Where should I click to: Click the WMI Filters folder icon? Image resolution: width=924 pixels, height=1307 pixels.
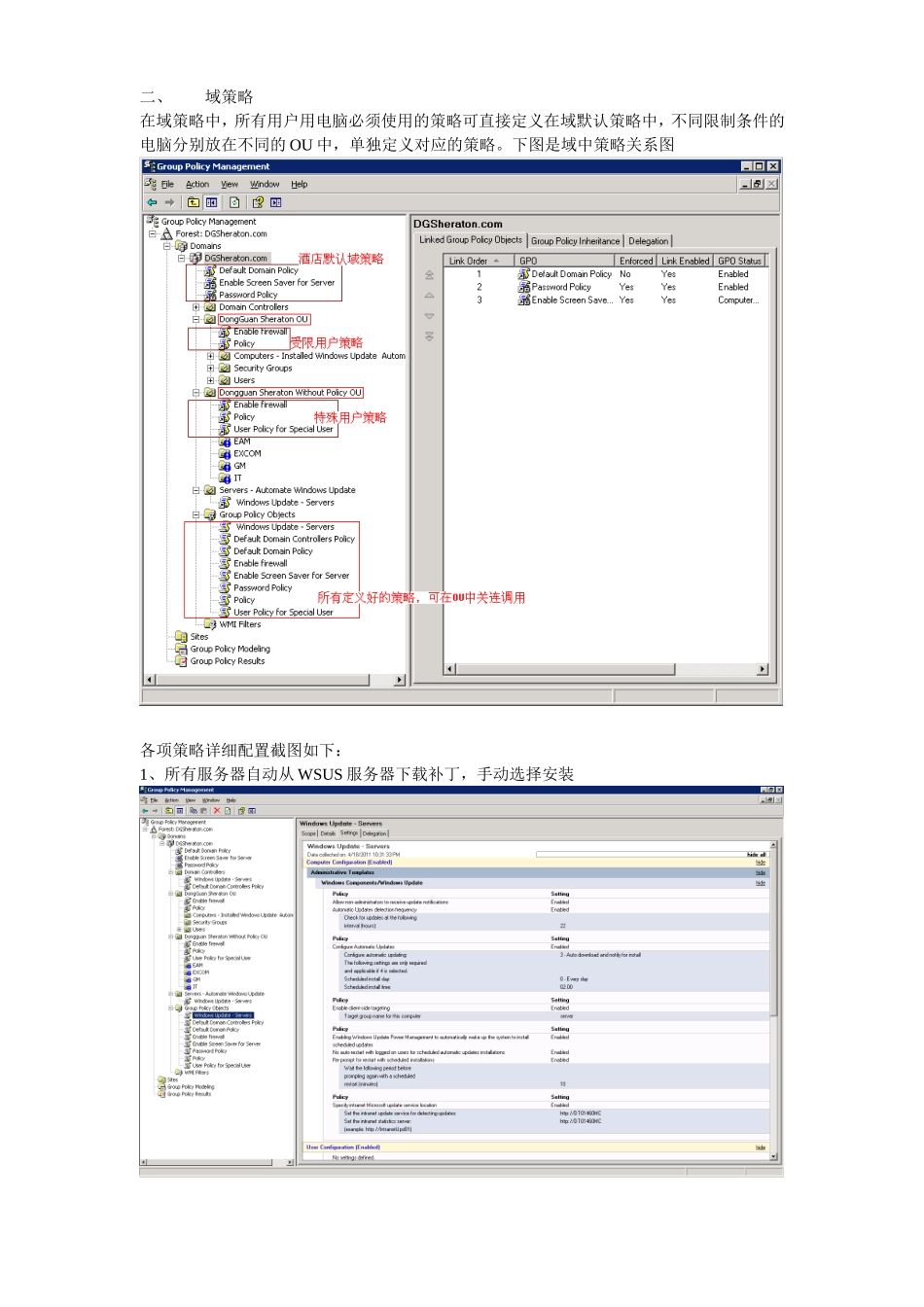tap(210, 624)
